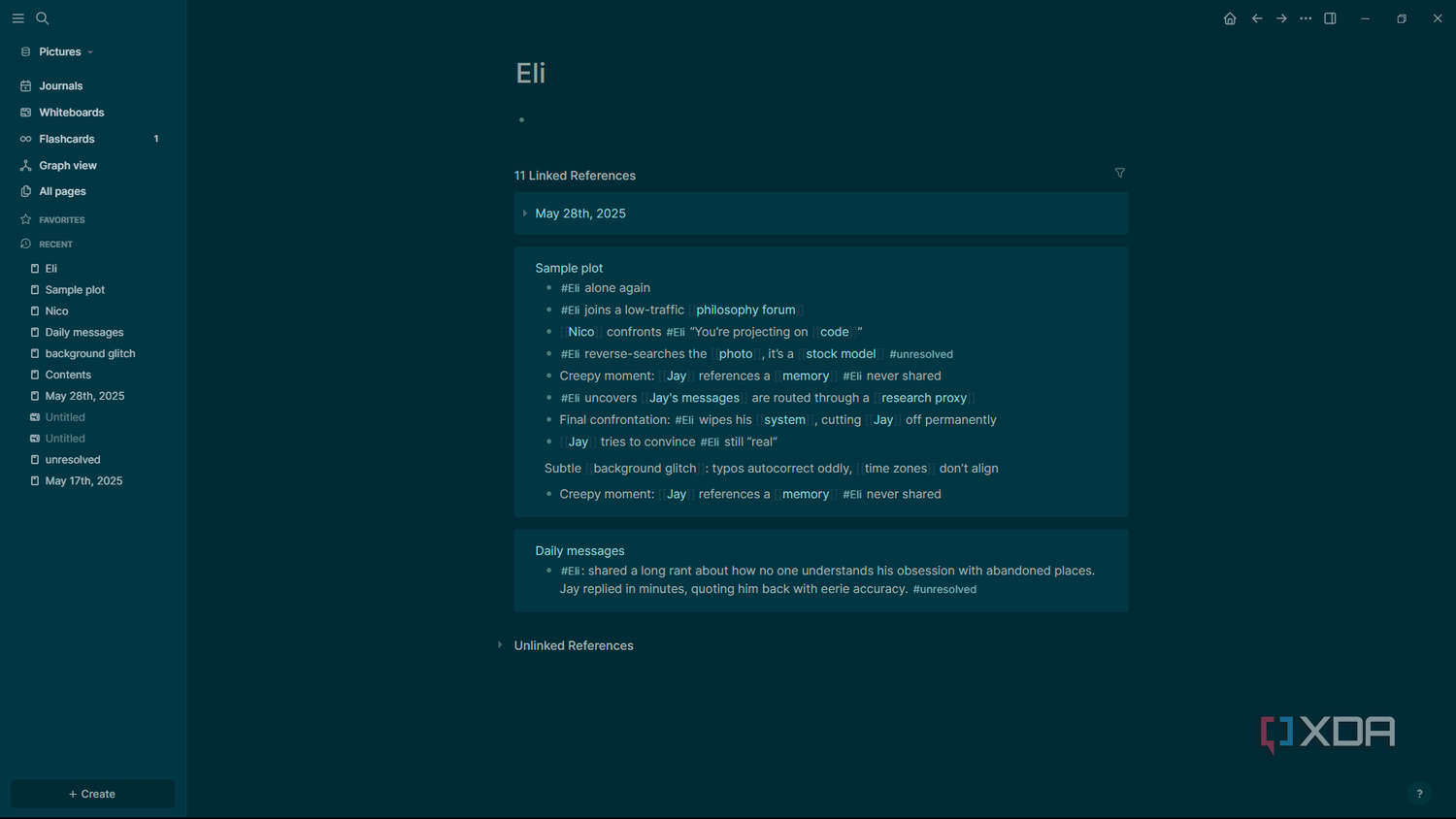Viewport: 1456px width, 819px height.
Task: Open the background glitch link in references
Action: (x=645, y=469)
